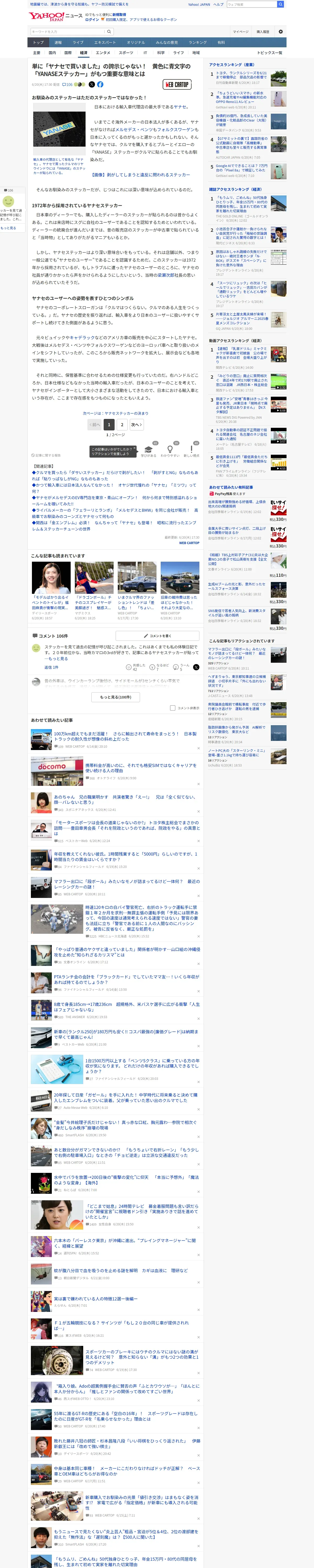Focus the キーワードを入力 search field

(68, 32)
